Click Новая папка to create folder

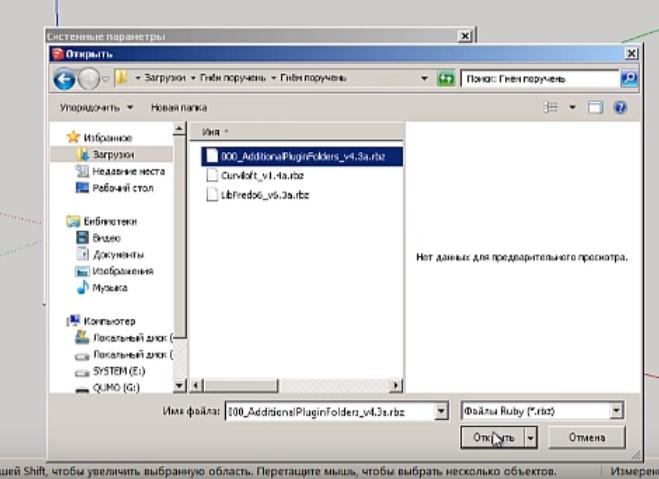pyautogui.click(x=179, y=107)
